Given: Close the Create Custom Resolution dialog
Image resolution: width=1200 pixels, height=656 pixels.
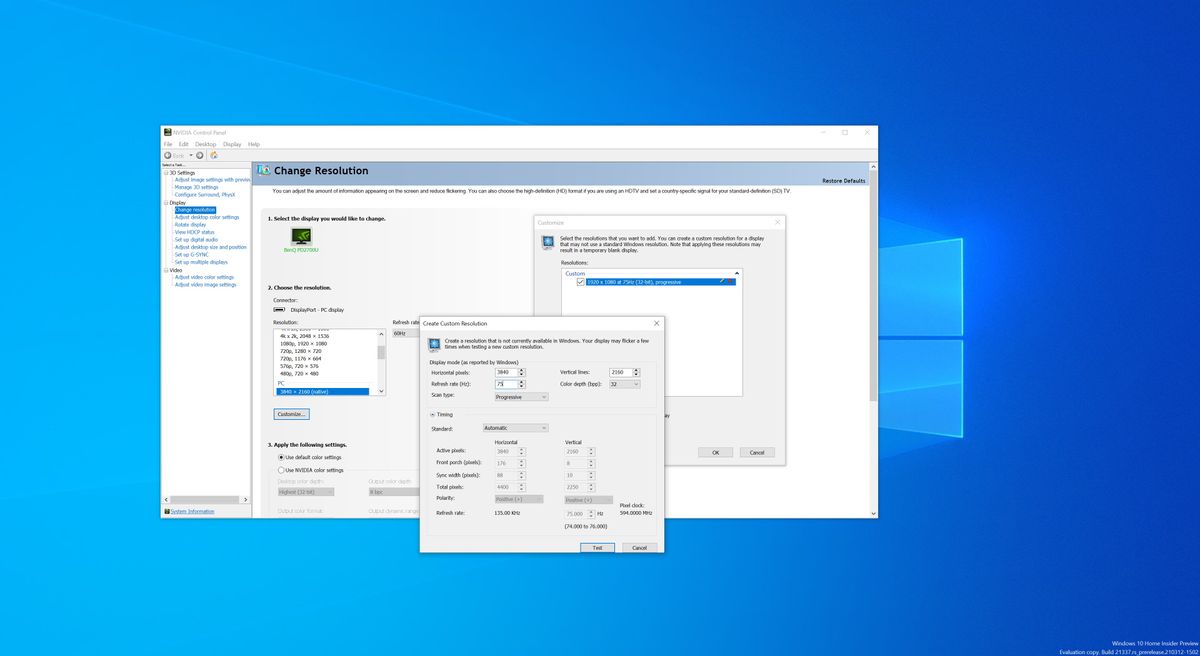Looking at the screenshot, I should click(x=656, y=323).
